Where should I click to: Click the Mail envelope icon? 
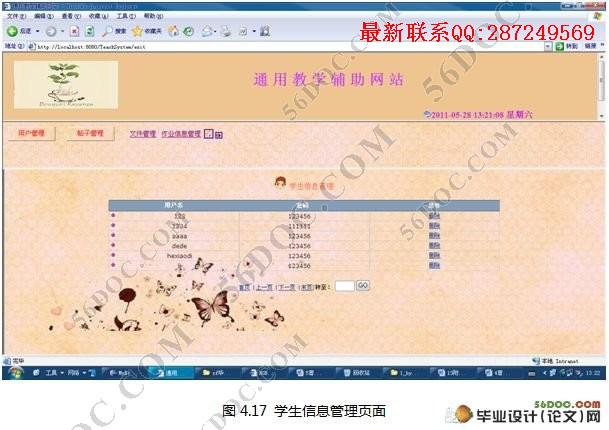[x=207, y=31]
